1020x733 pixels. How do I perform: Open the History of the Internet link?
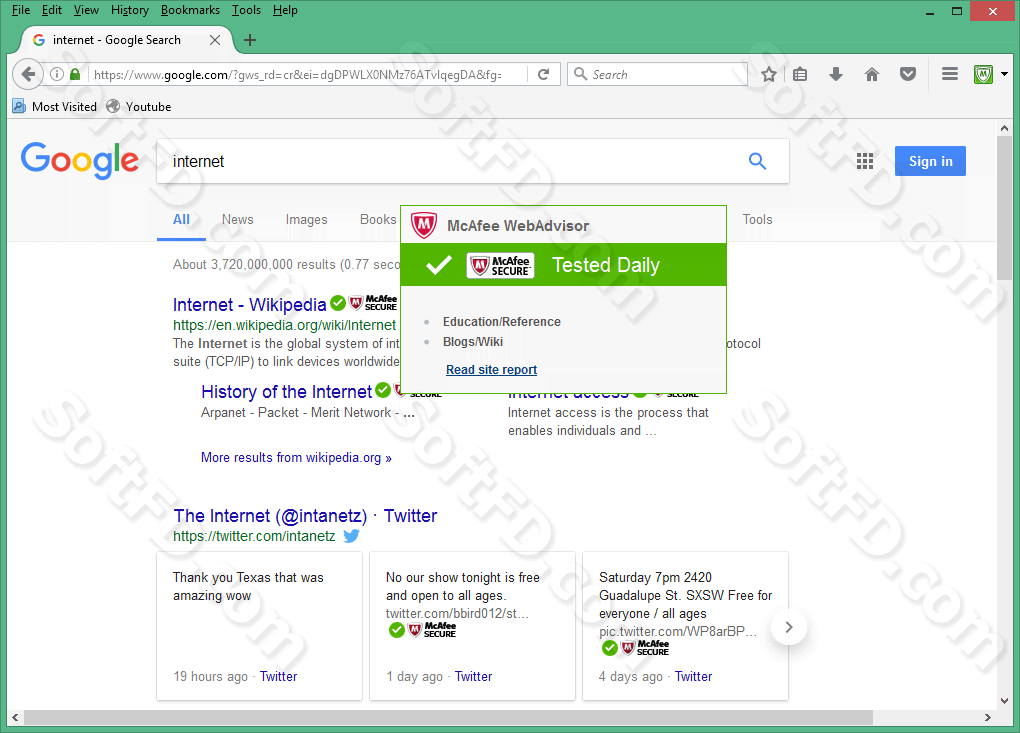[286, 392]
